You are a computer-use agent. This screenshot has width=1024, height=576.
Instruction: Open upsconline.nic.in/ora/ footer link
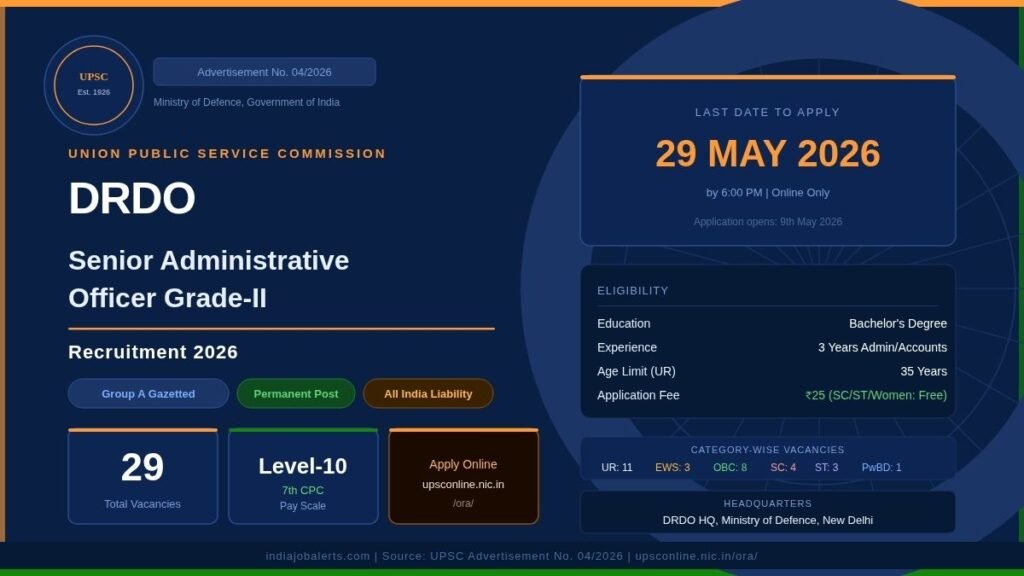696,556
